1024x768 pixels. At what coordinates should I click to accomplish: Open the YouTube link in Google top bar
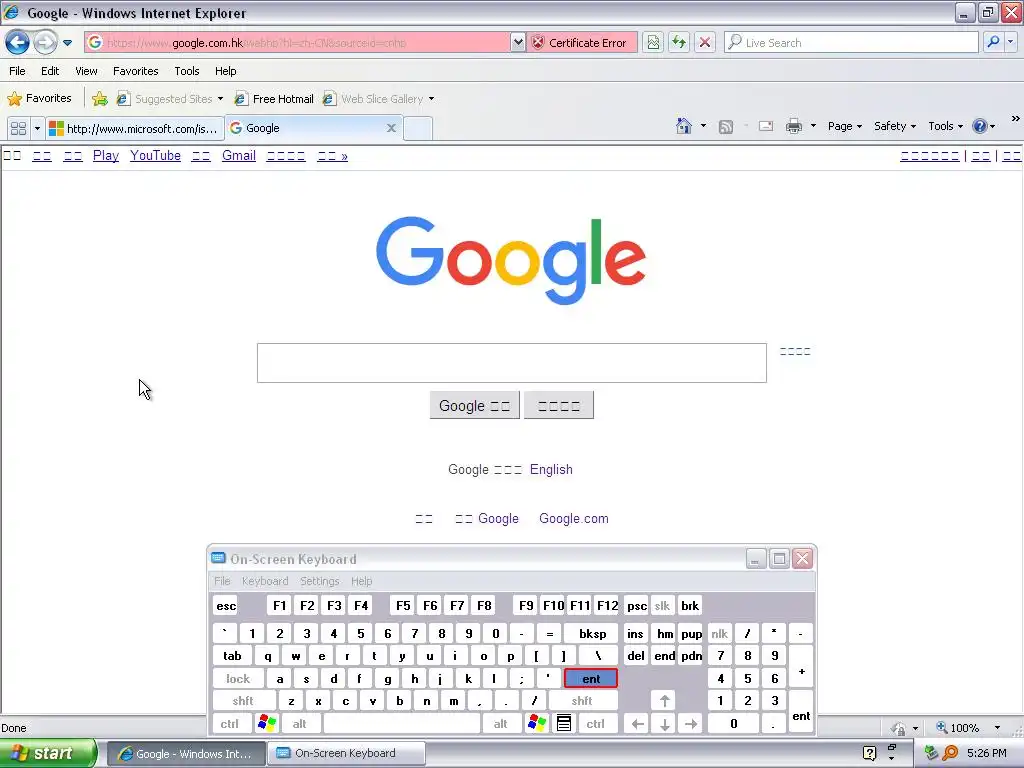pos(155,155)
